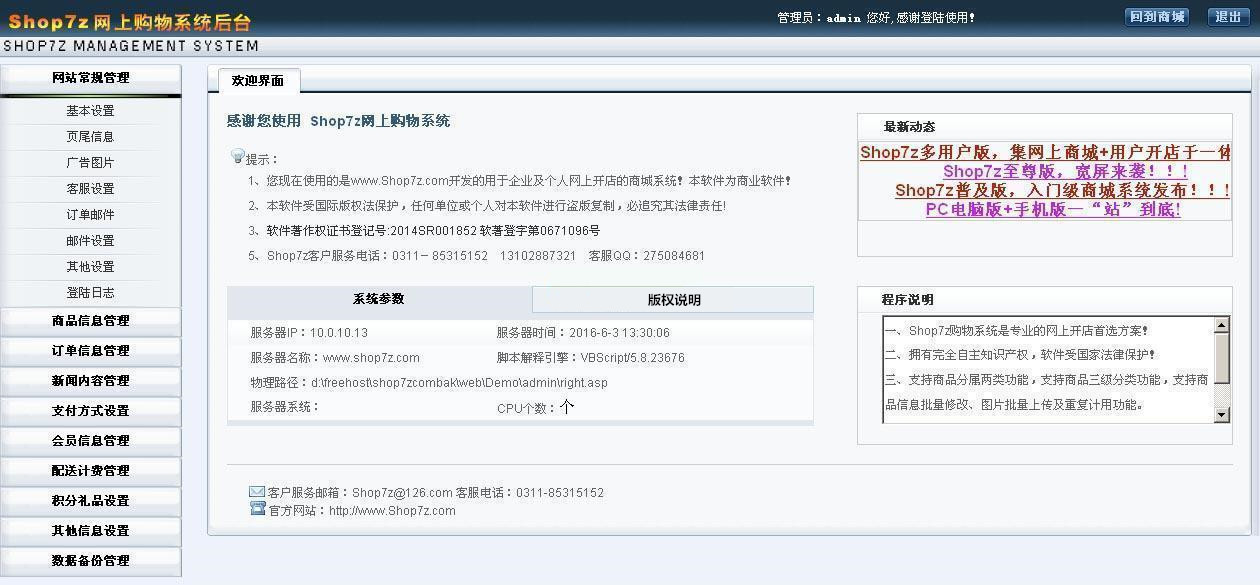Click the 脚本解释引擎 VBScript/5.8.23676 text

[591, 358]
